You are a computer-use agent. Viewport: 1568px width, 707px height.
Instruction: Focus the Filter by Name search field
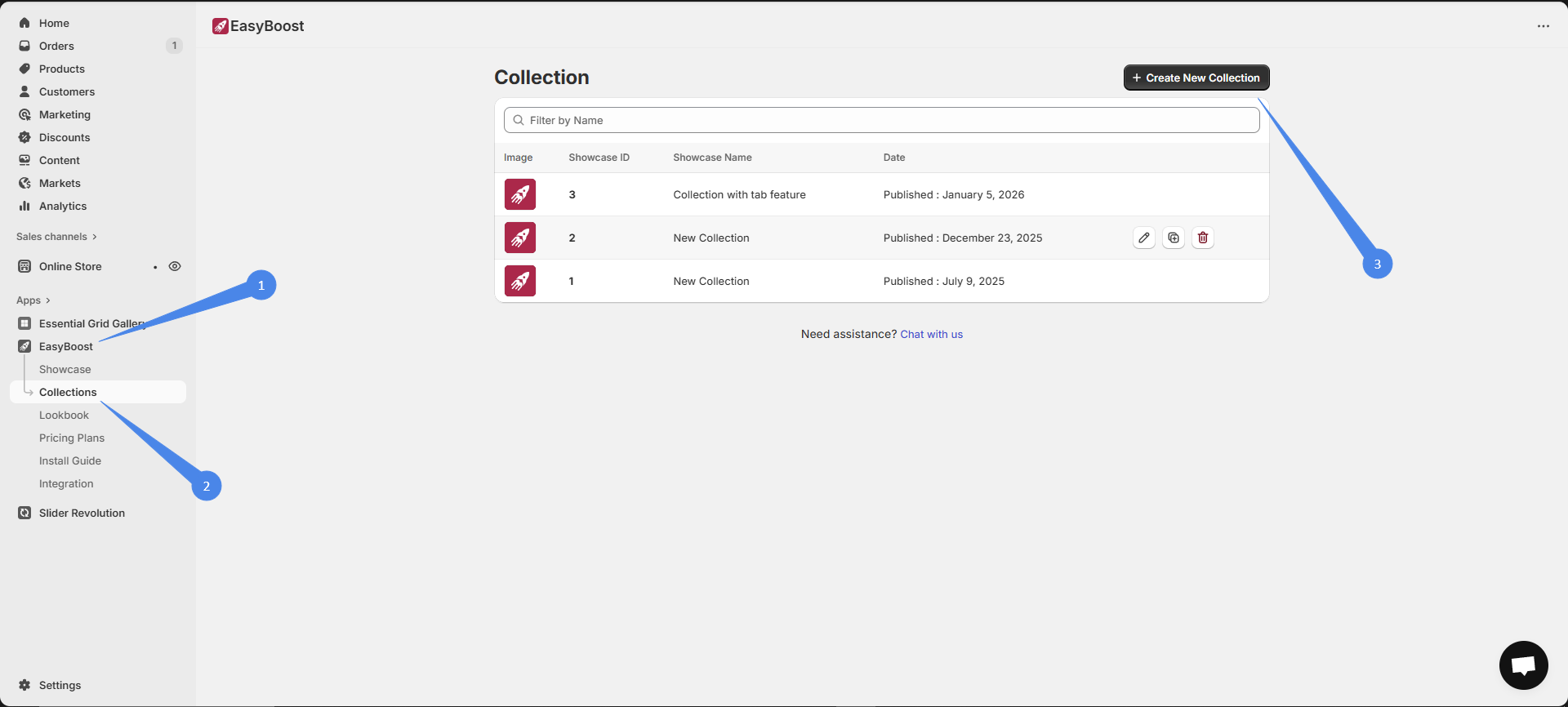tap(882, 120)
